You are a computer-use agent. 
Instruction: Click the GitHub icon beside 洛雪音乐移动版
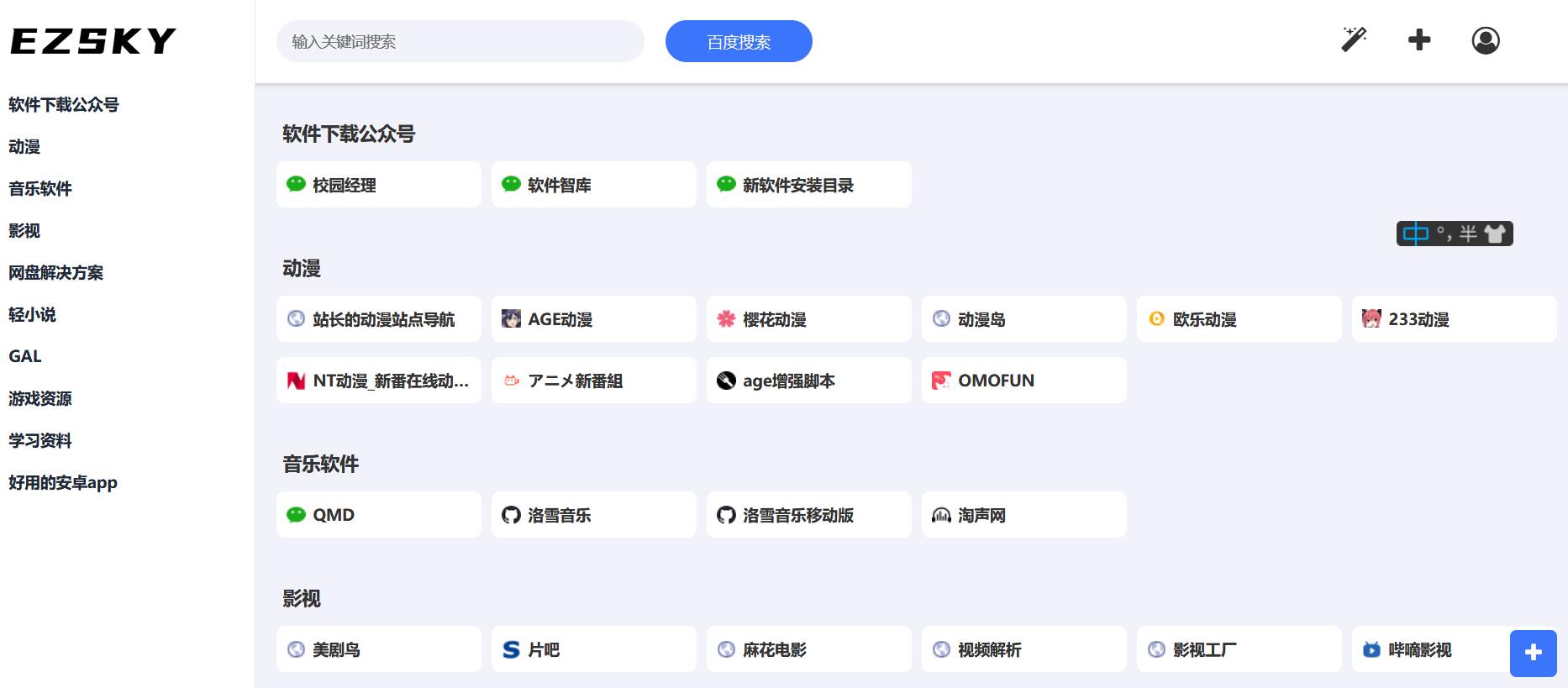pyautogui.click(x=726, y=515)
